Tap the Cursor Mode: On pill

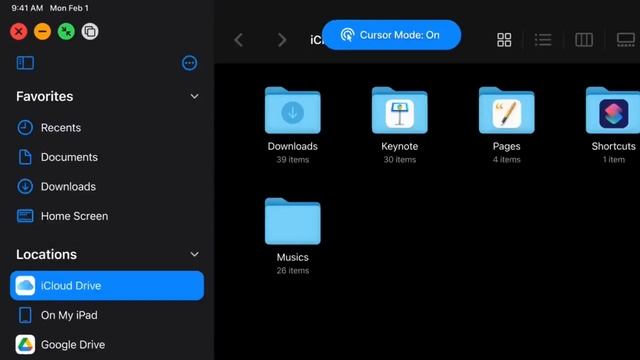point(391,35)
